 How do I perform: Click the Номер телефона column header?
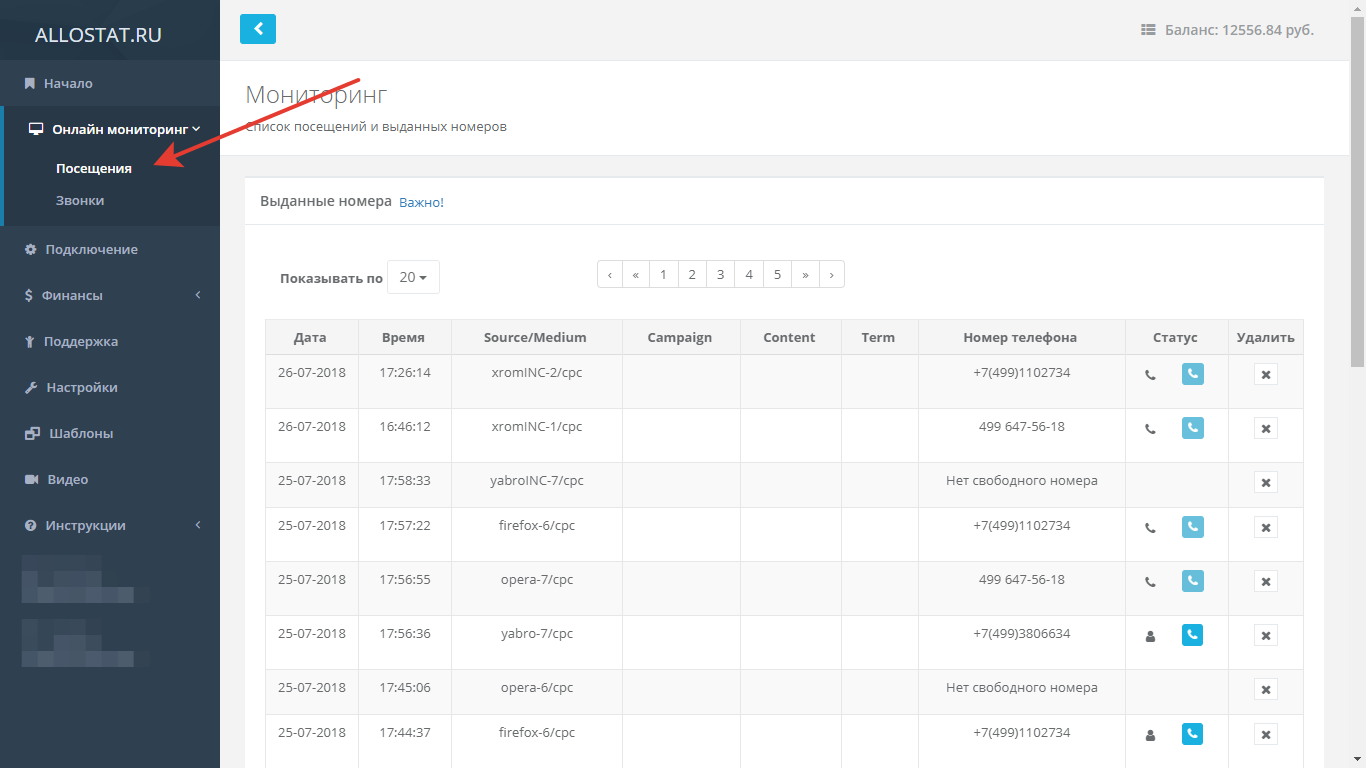coord(1020,337)
